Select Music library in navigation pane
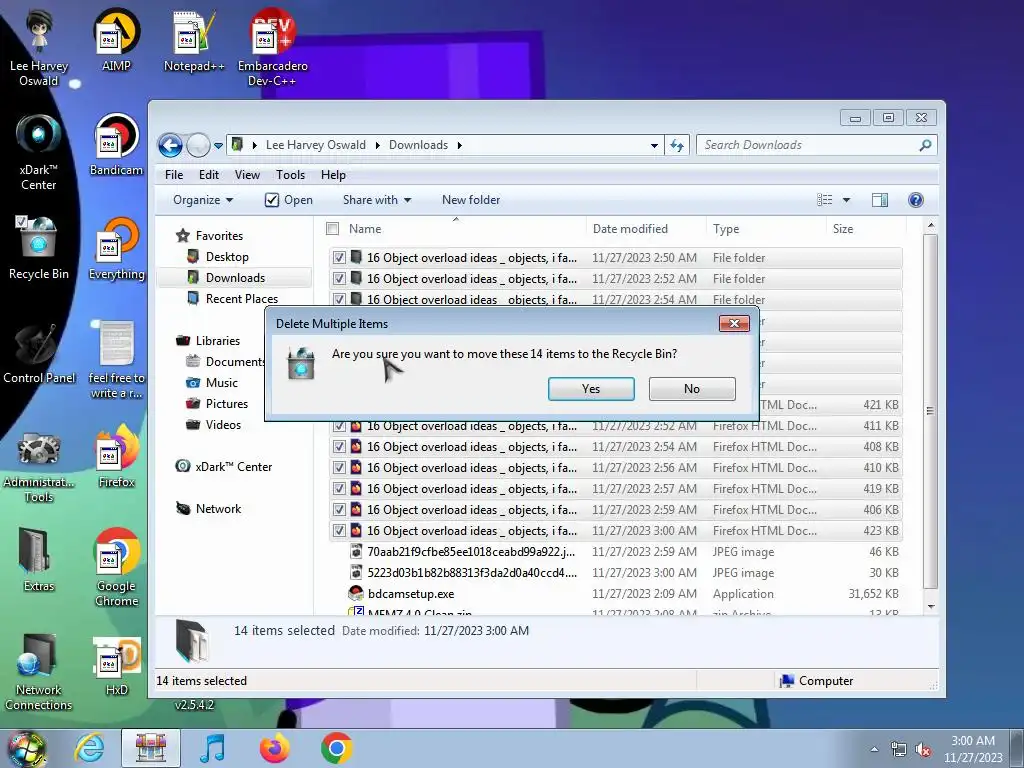The height and width of the screenshot is (768, 1024). point(221,383)
